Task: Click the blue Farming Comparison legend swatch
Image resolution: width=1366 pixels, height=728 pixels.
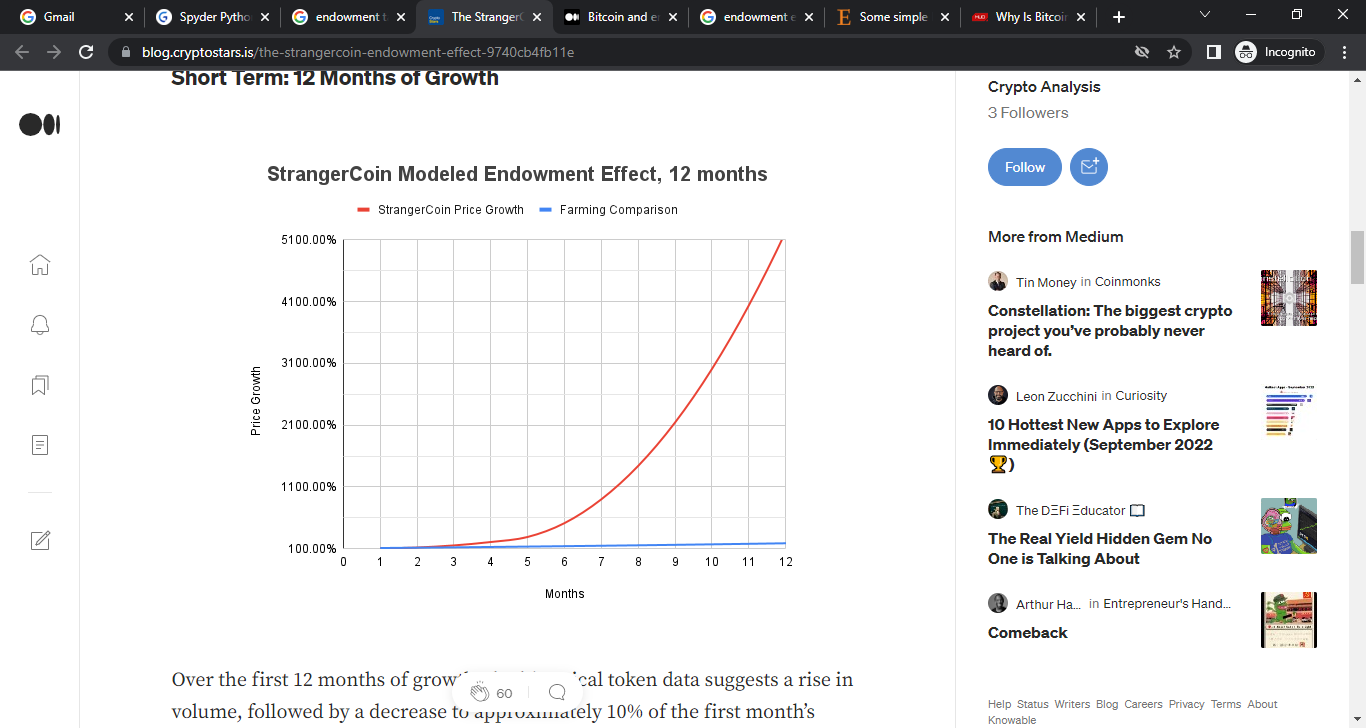Action: click(x=546, y=210)
